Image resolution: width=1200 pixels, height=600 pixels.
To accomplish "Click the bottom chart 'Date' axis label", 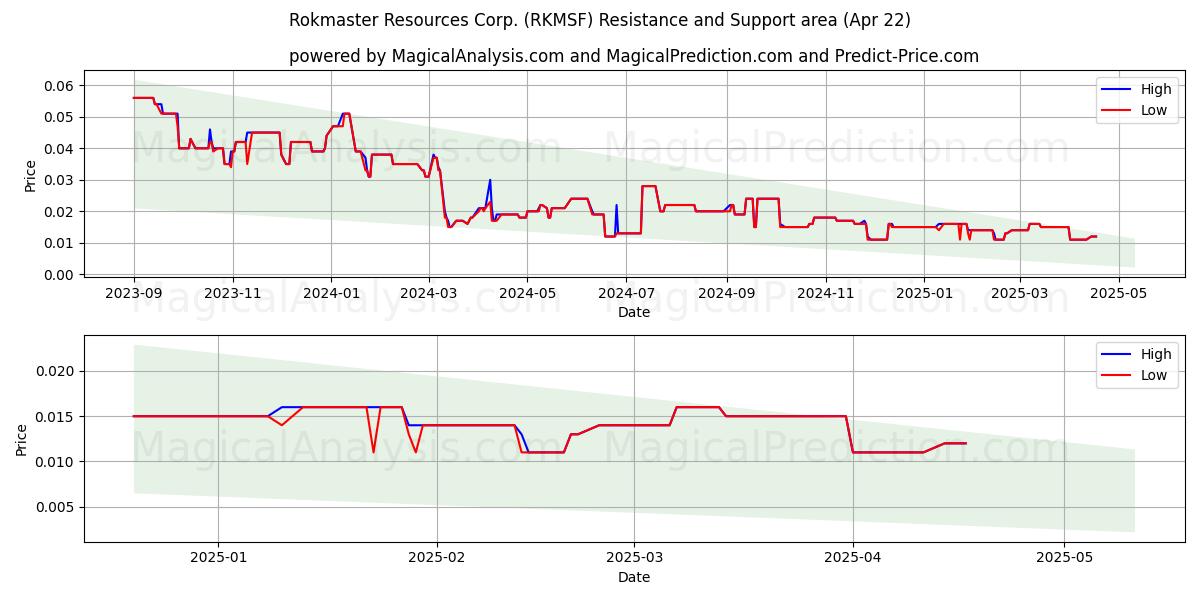I will coord(634,577).
